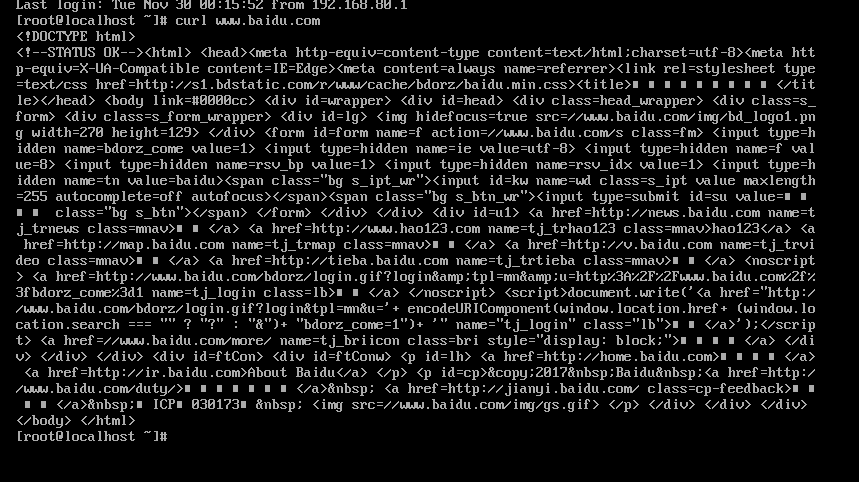859x482 pixels.
Task: Click the http://www.hao123.com URL
Action: pyautogui.click(x=395, y=228)
